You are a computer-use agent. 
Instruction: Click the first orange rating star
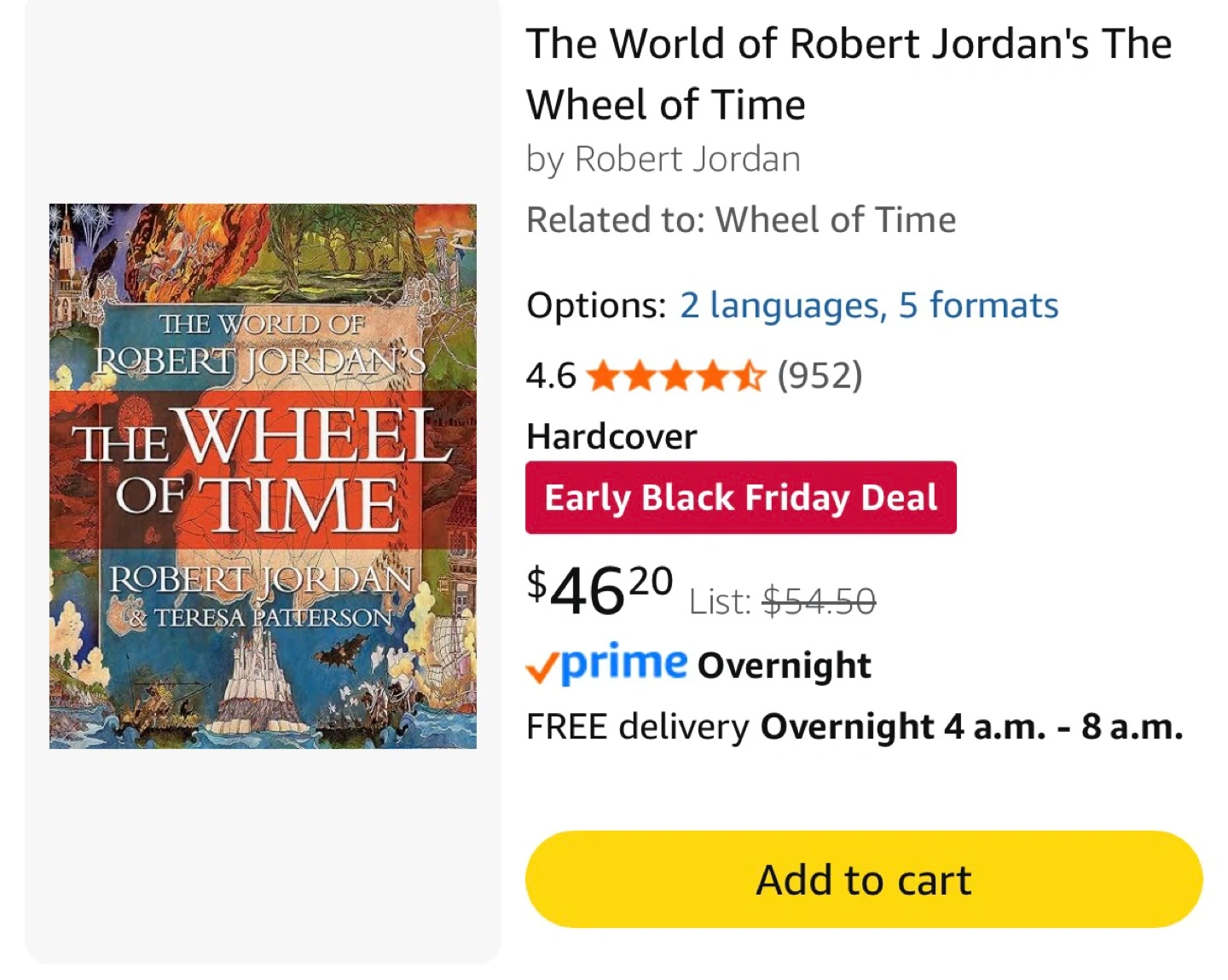[604, 375]
